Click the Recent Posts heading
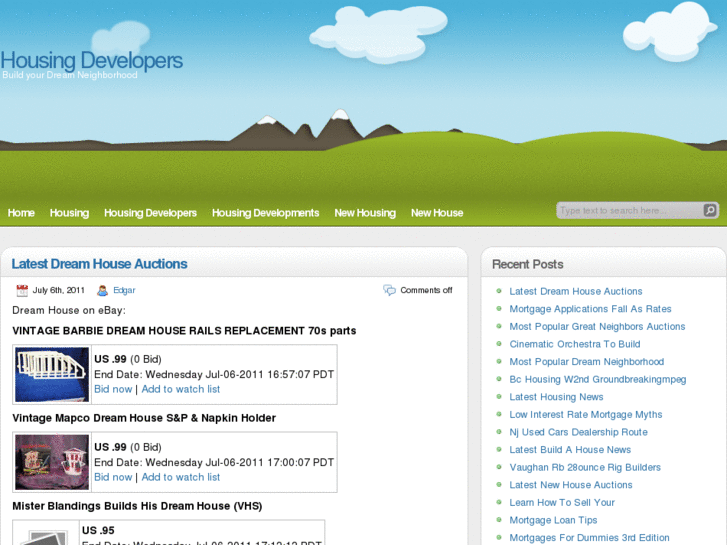Screen dimensions: 727x545 tap(528, 264)
